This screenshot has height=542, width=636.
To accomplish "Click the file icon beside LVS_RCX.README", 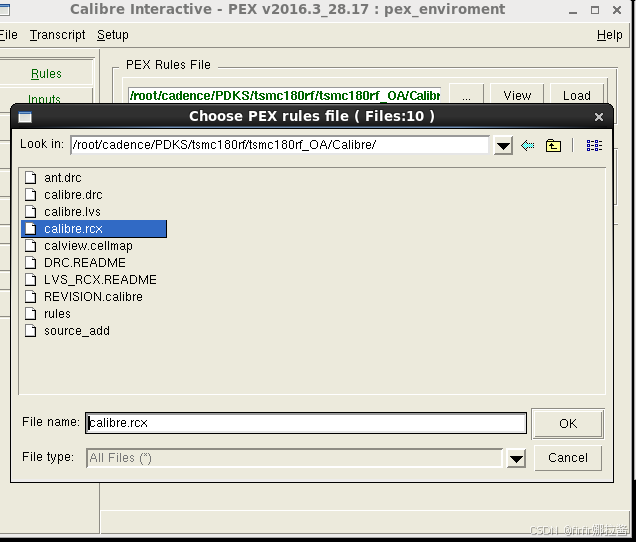I will [30, 280].
